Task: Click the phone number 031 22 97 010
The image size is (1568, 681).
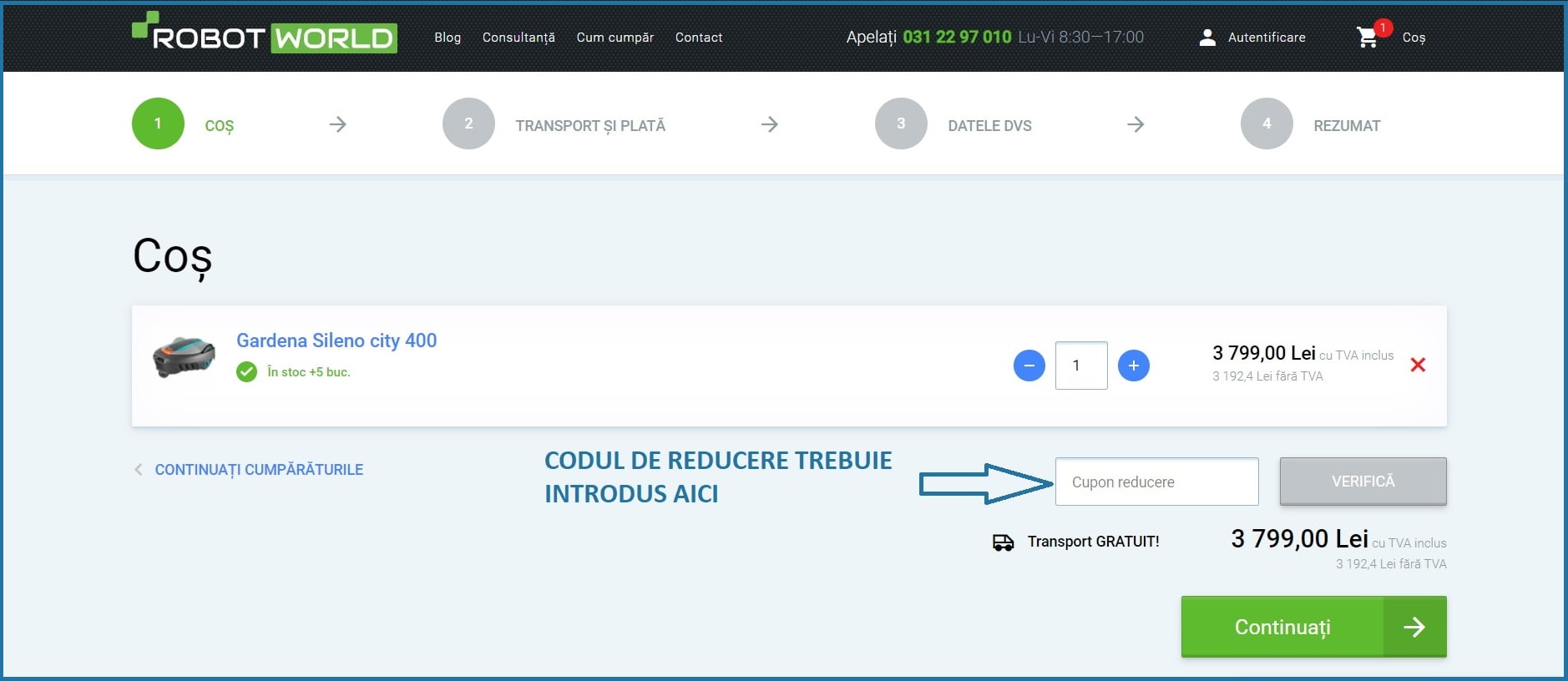Action: click(957, 37)
